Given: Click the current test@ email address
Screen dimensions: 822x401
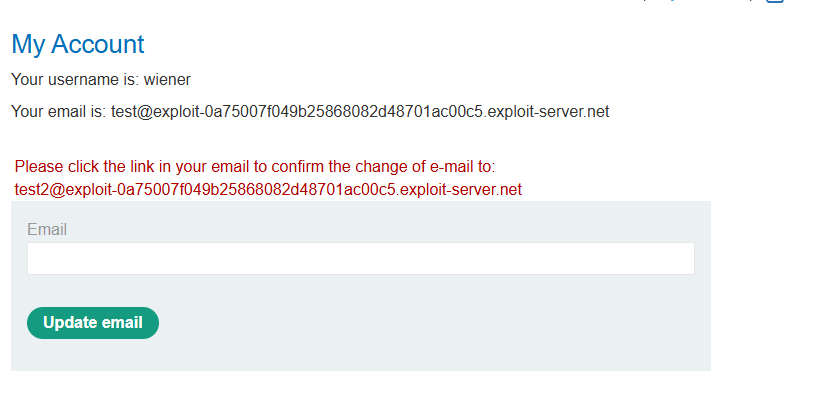Looking at the screenshot, I should pyautogui.click(x=359, y=112).
